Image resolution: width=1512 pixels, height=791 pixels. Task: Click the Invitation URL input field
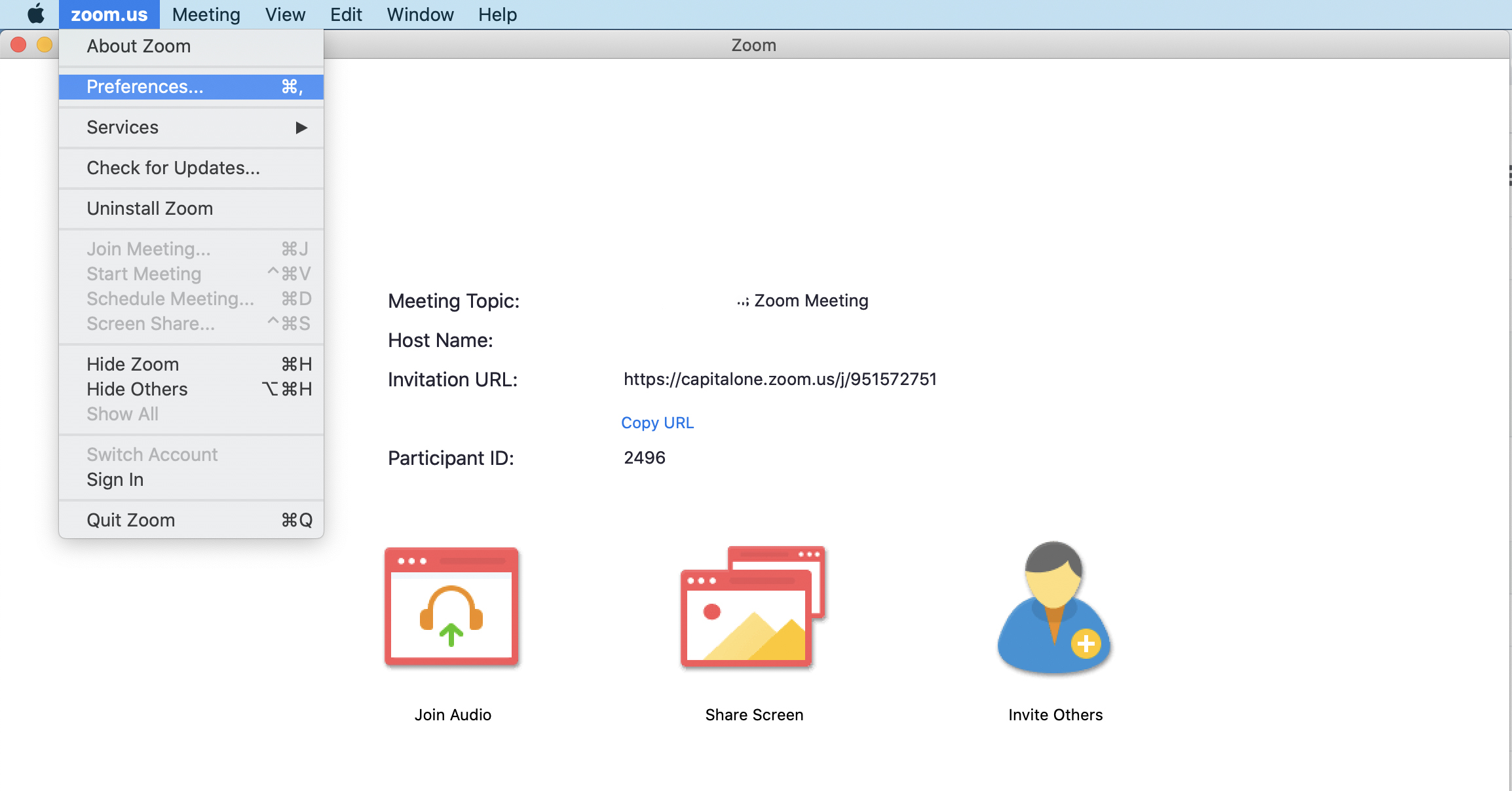(x=779, y=378)
